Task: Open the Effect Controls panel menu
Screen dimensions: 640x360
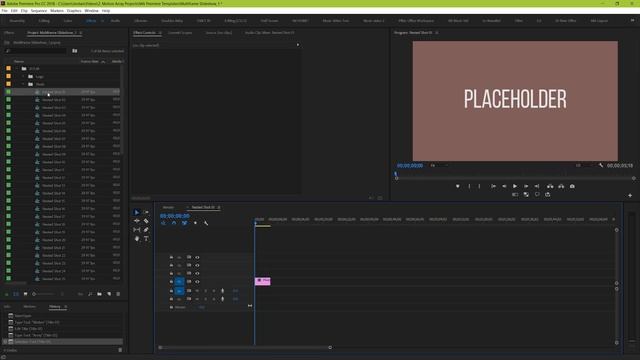Action: [x=160, y=33]
